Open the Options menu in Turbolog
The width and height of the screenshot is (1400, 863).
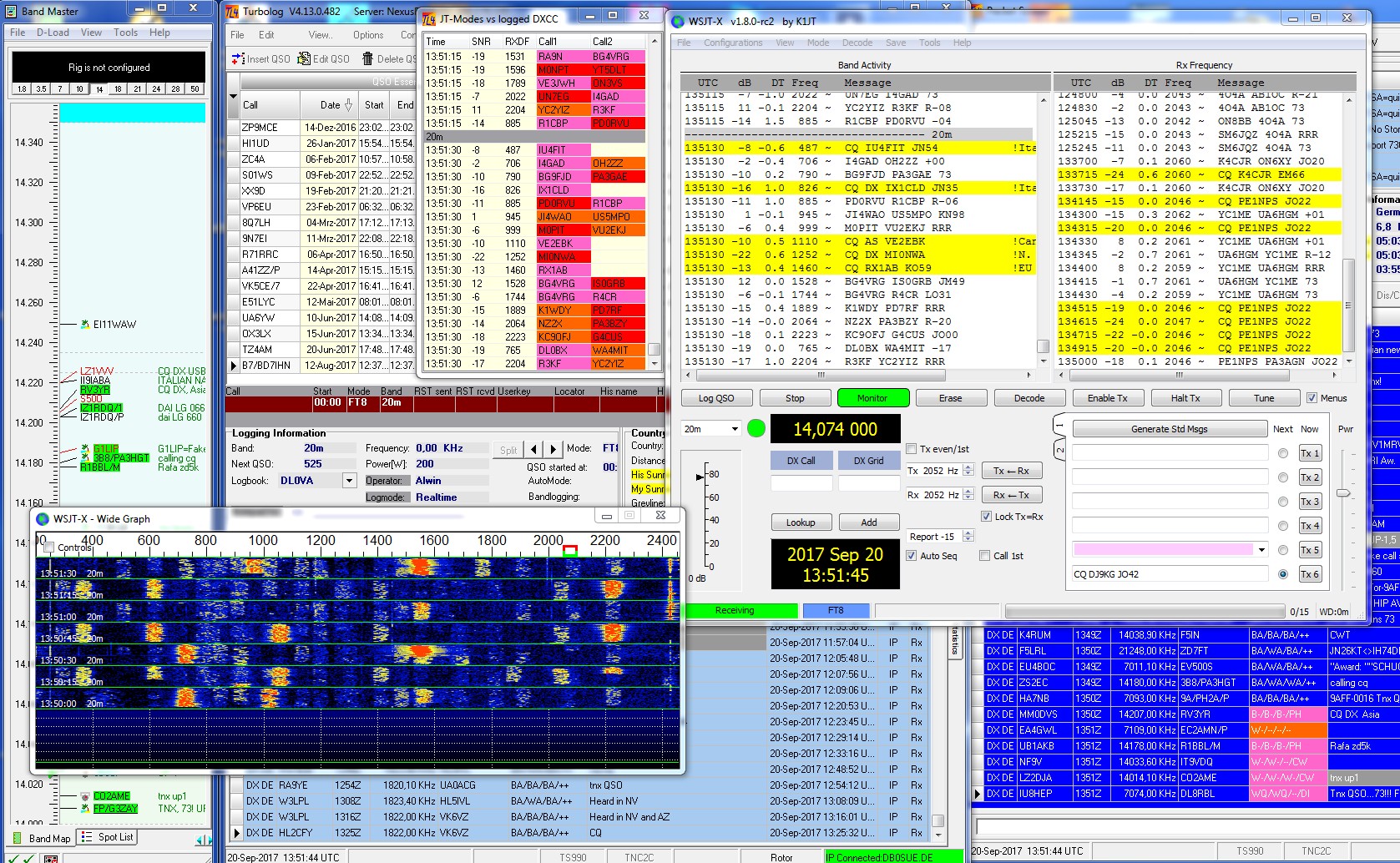click(x=368, y=35)
